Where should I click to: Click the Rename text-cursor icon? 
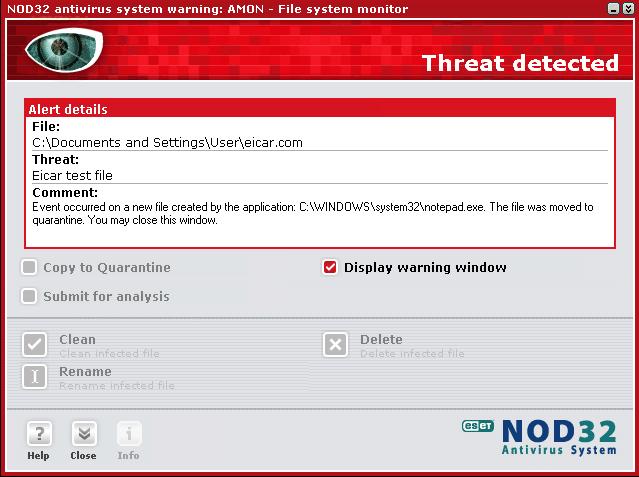pos(35,376)
